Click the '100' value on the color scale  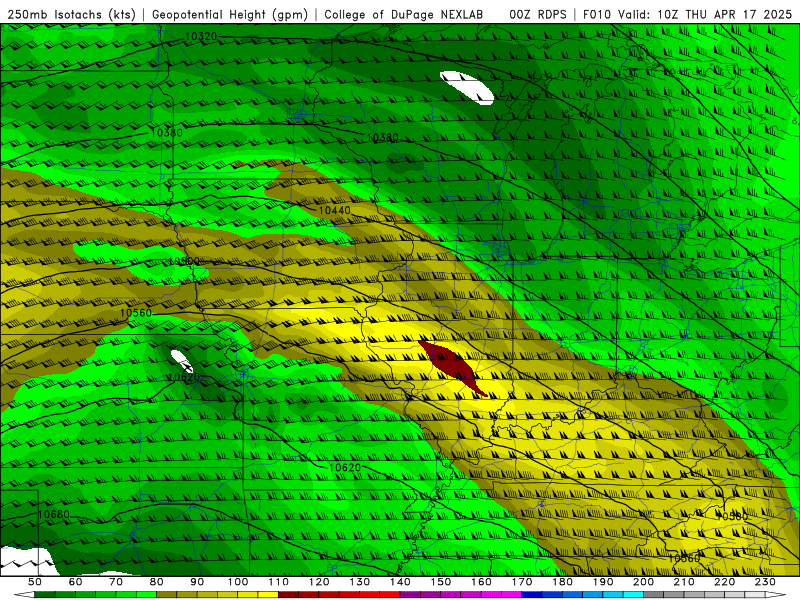238,582
